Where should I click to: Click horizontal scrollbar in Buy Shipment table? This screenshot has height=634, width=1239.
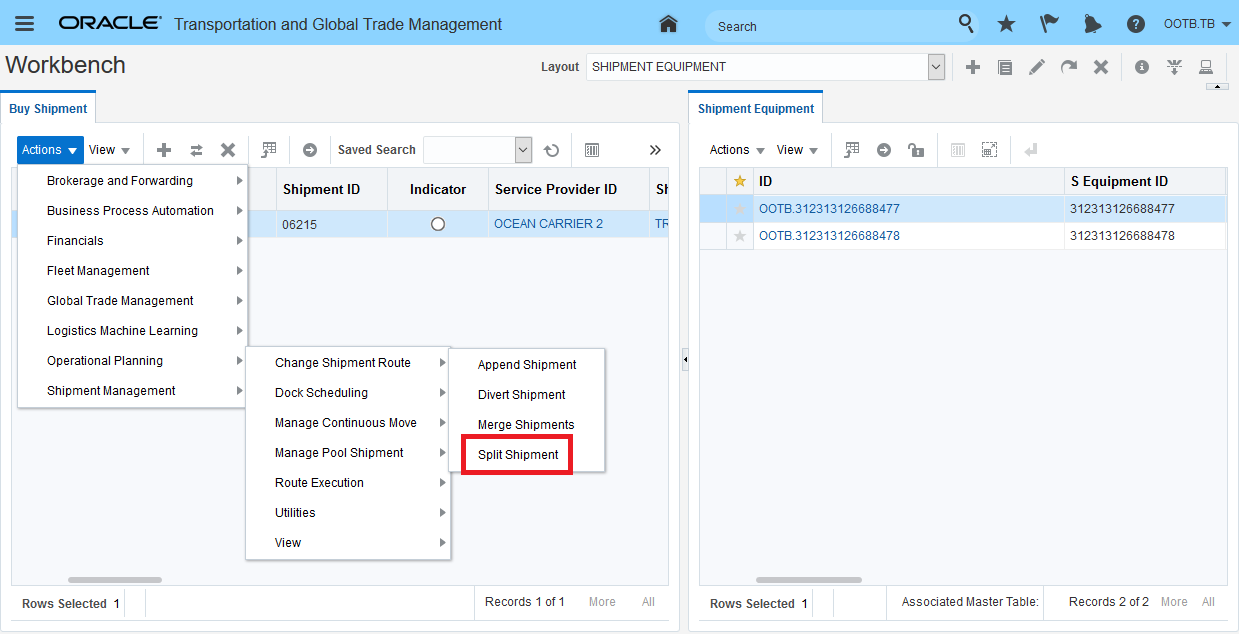click(x=115, y=580)
